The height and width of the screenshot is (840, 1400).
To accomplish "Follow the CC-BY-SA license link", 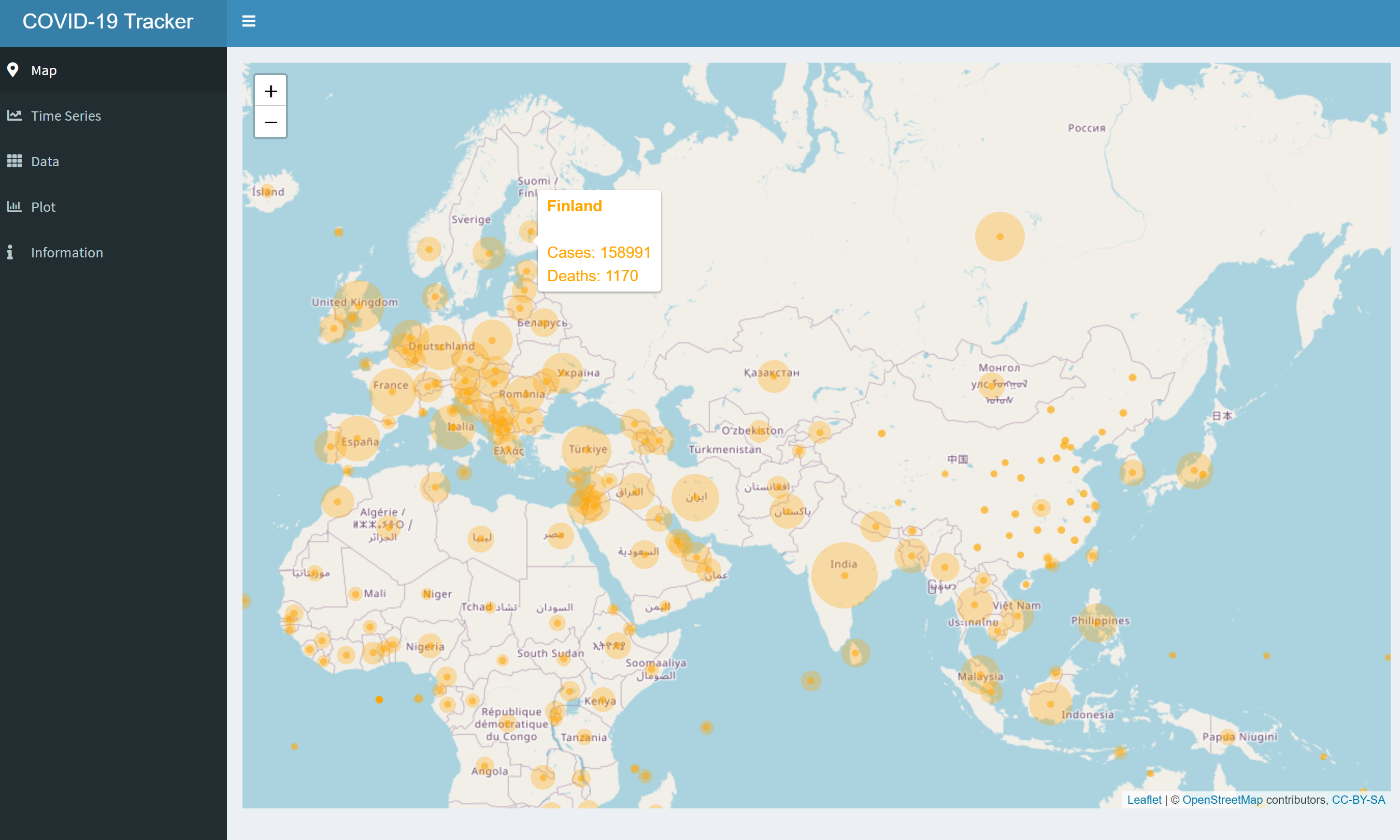I will point(1358,800).
